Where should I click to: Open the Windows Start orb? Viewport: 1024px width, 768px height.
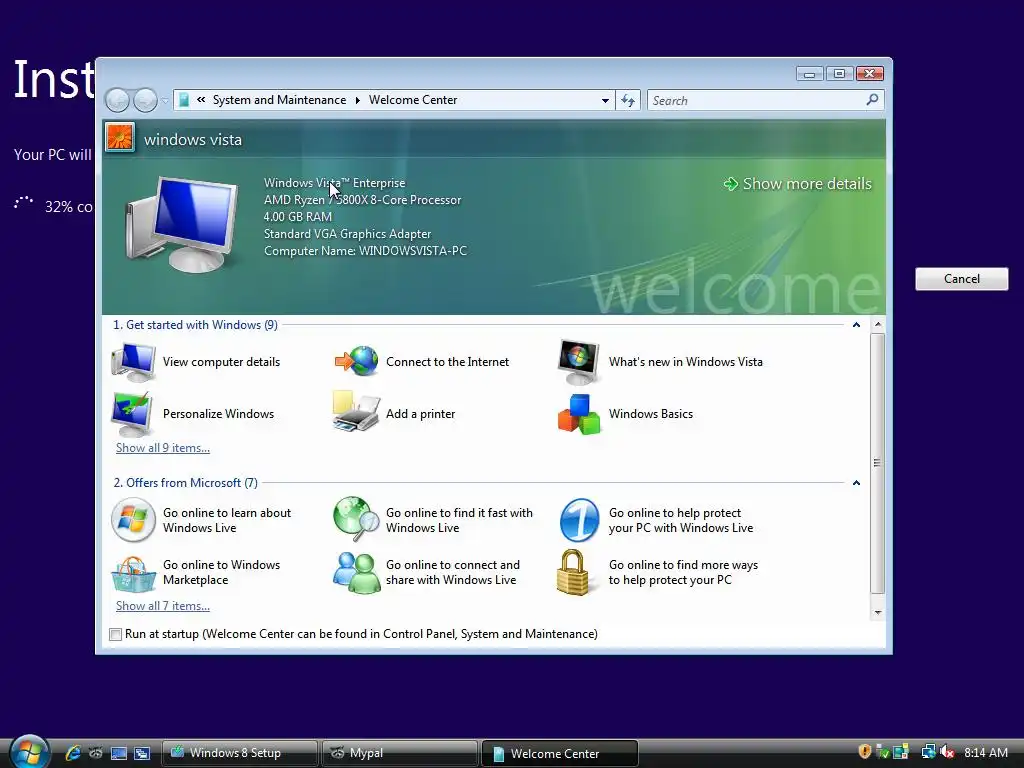29,751
